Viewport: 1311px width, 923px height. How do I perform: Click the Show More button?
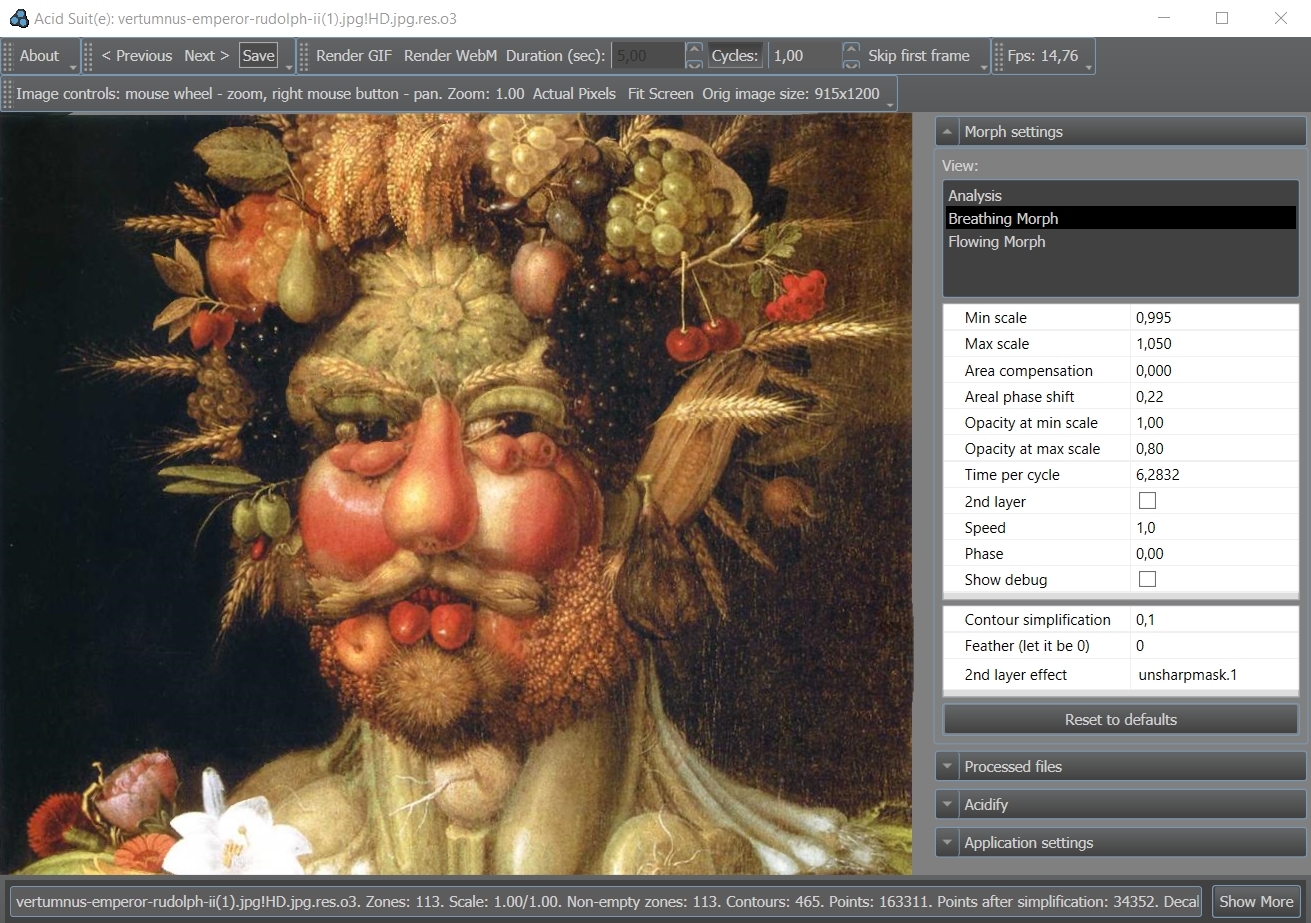pyautogui.click(x=1256, y=901)
